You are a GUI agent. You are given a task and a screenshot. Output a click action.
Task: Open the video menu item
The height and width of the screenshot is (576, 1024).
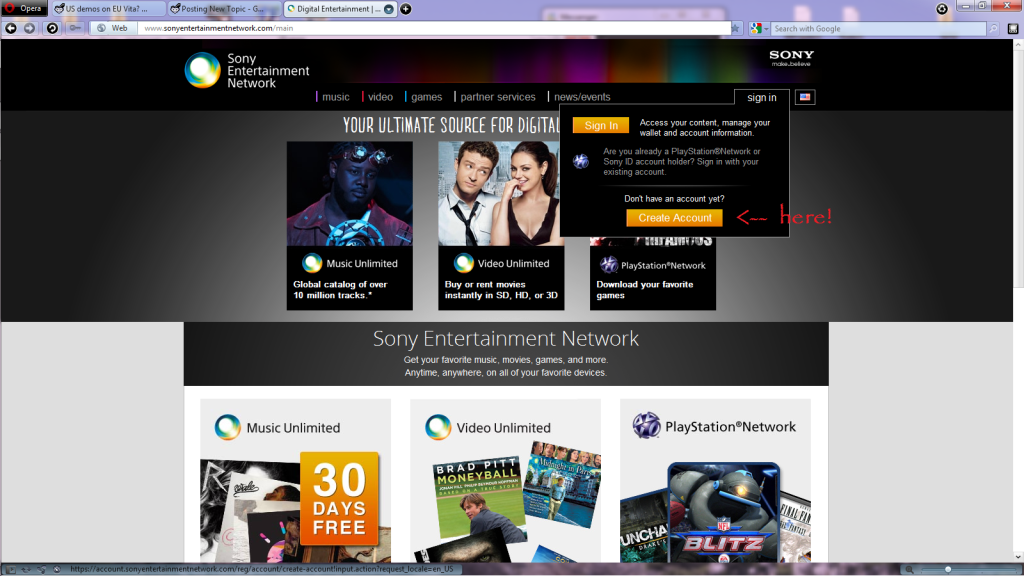pos(380,97)
